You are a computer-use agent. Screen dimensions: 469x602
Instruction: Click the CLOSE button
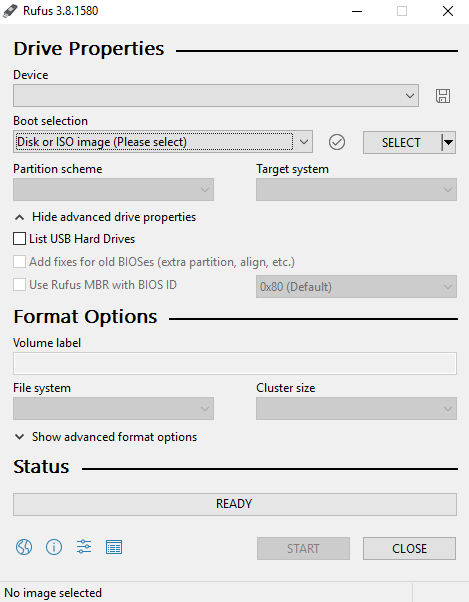(409, 548)
